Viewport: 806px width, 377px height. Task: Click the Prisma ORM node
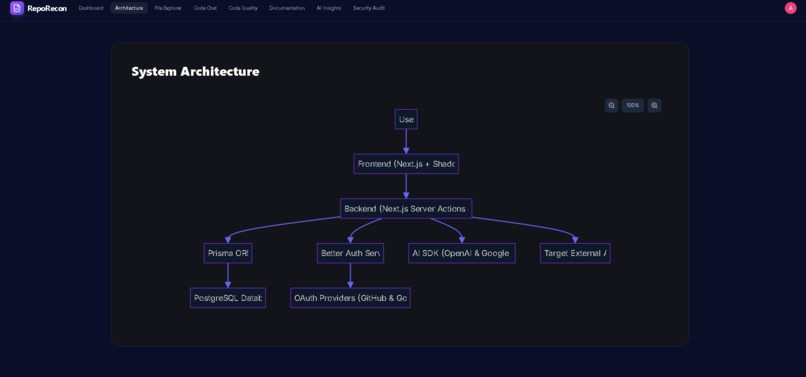click(228, 254)
